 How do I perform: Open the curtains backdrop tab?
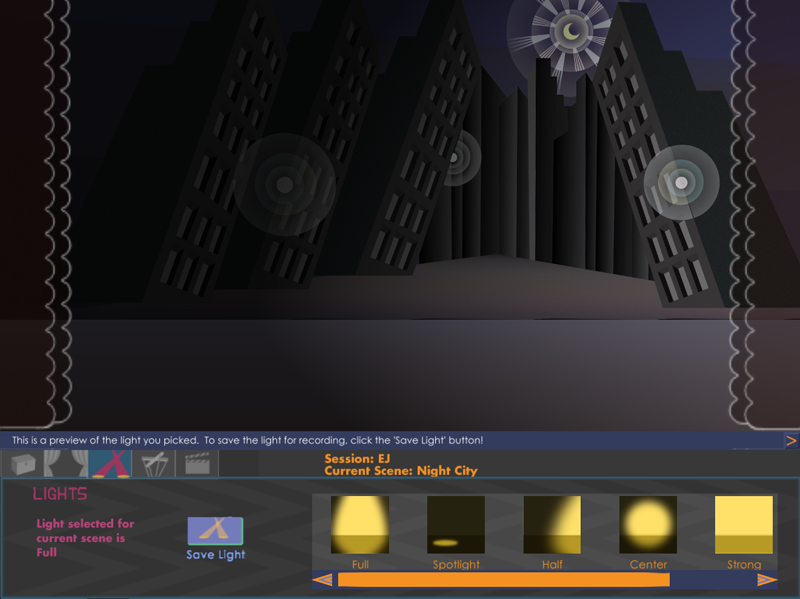66,463
